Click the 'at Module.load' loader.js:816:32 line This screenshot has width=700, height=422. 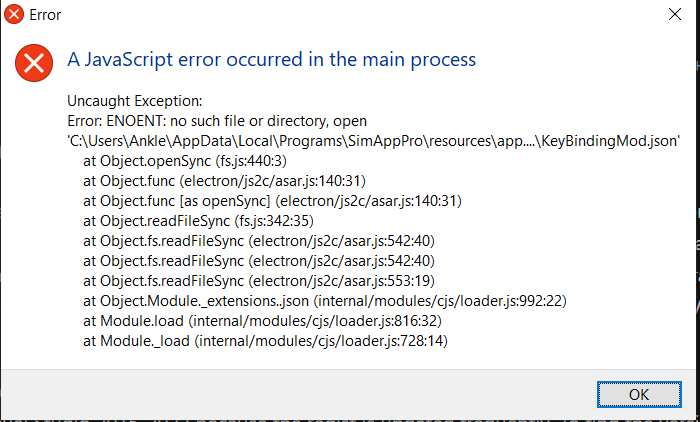click(262, 321)
